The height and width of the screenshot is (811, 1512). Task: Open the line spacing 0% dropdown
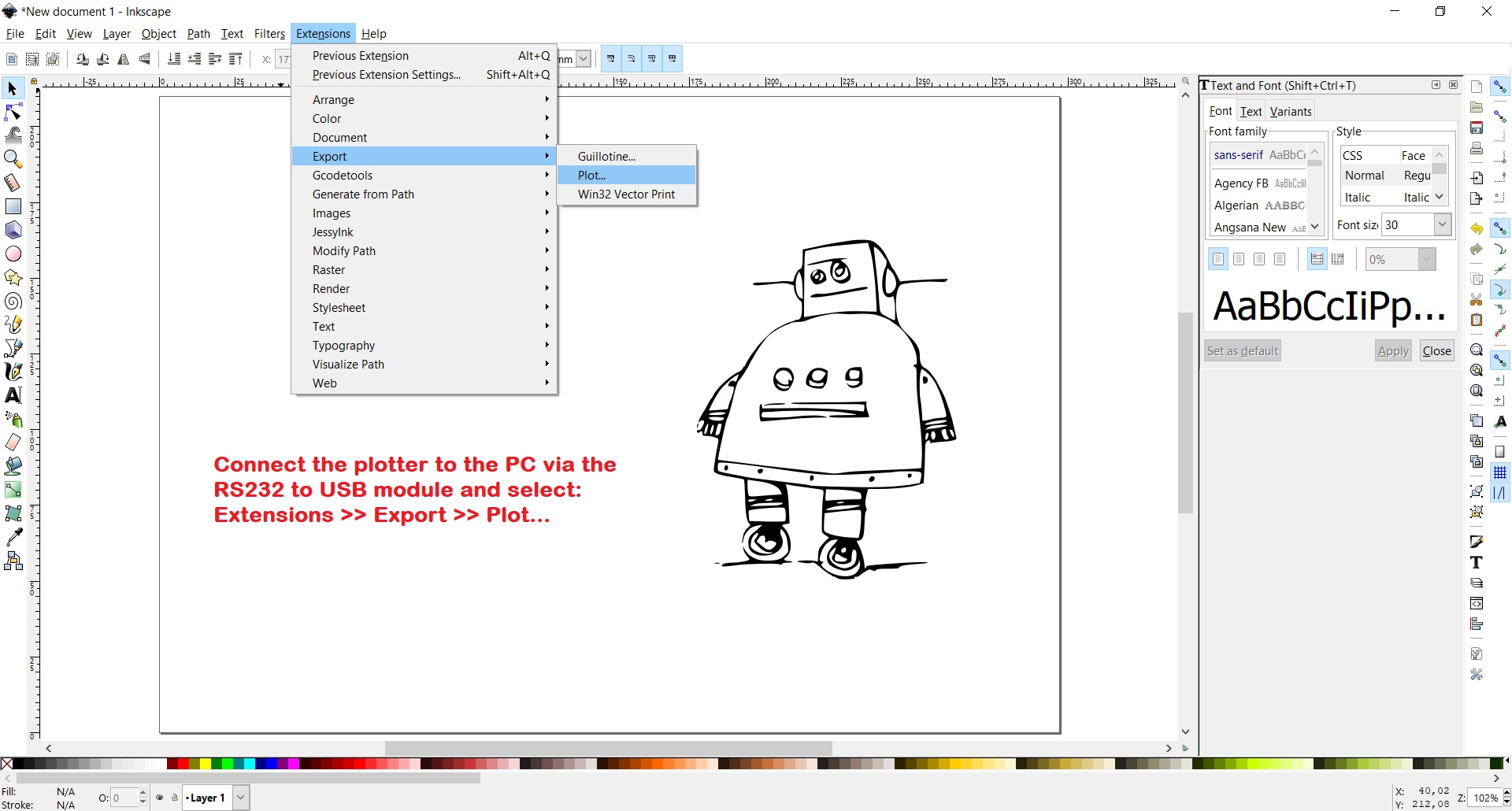tap(1427, 259)
